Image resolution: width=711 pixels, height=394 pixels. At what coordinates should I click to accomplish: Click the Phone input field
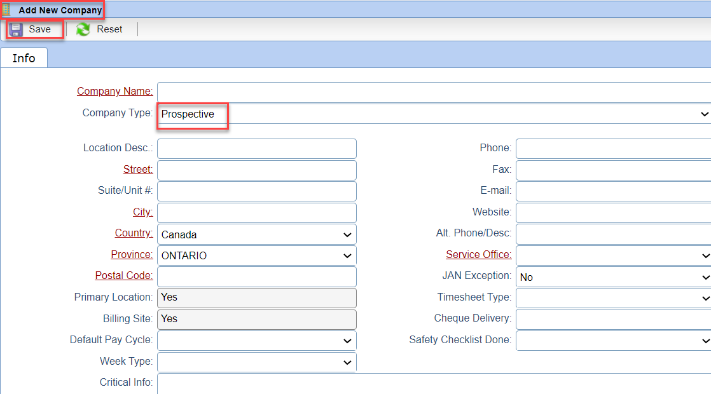pyautogui.click(x=614, y=149)
